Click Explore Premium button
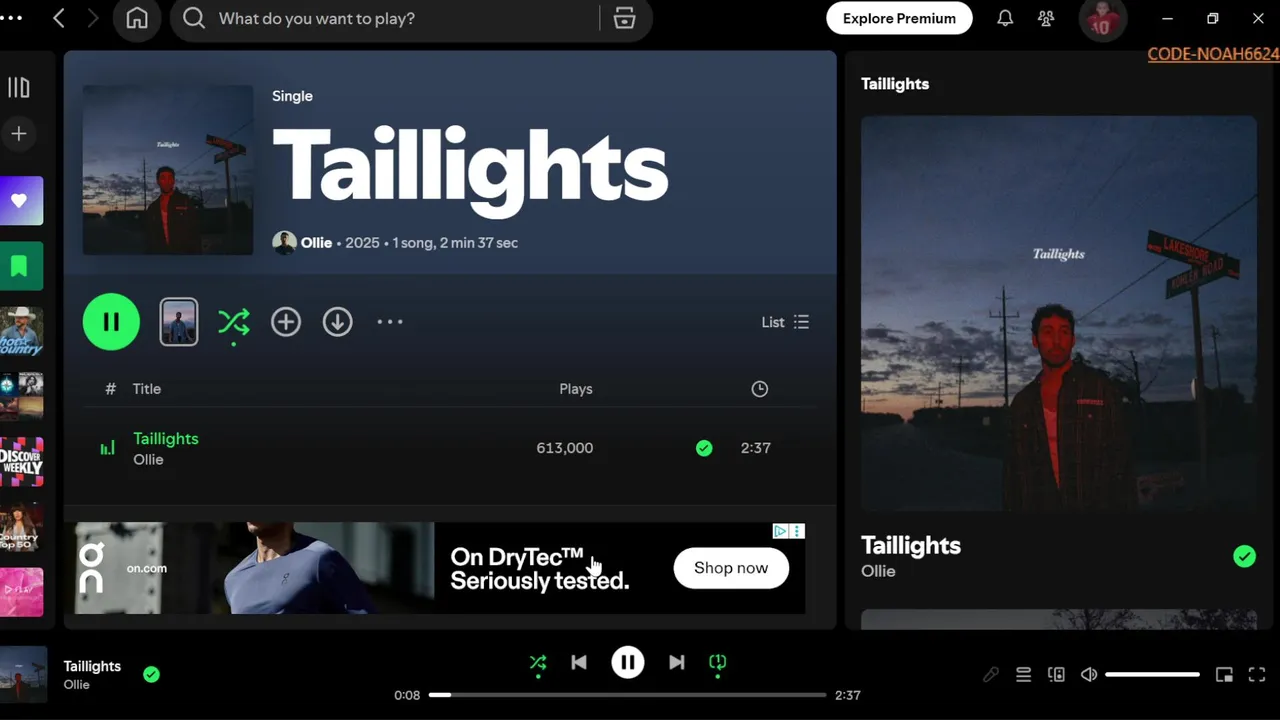Image resolution: width=1280 pixels, height=720 pixels. tap(899, 18)
